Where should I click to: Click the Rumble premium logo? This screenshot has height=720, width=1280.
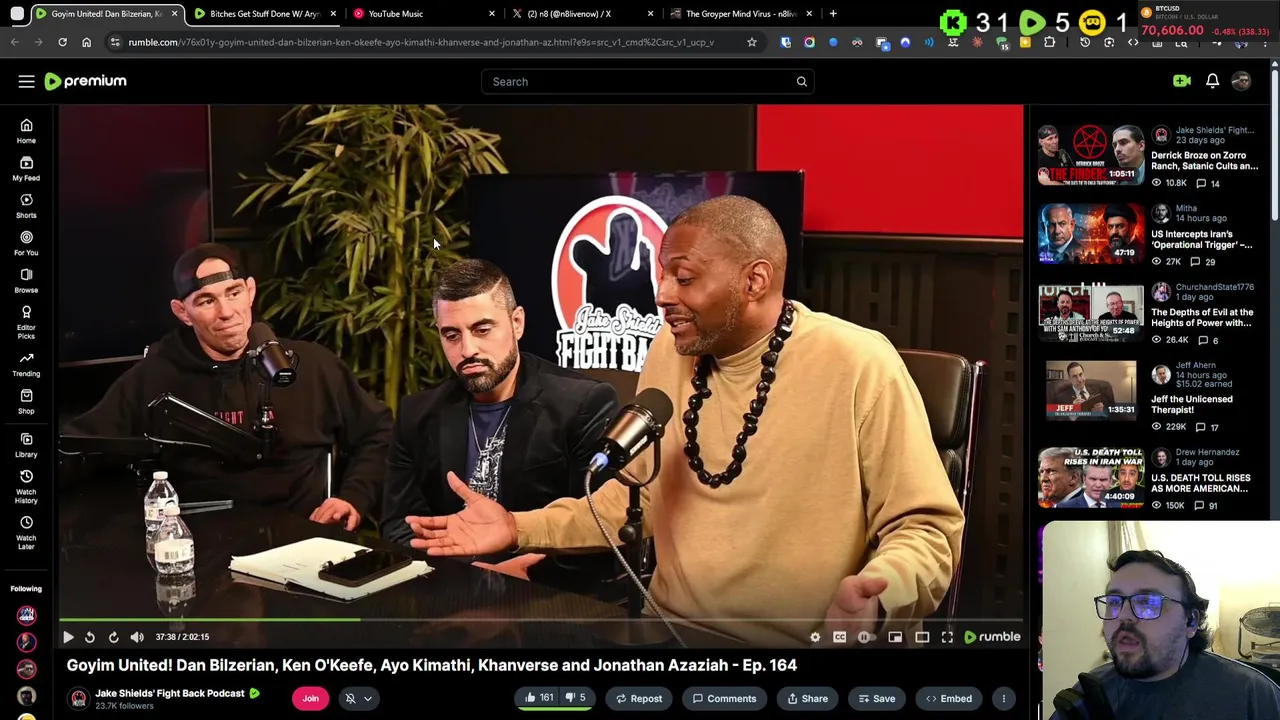tap(86, 81)
